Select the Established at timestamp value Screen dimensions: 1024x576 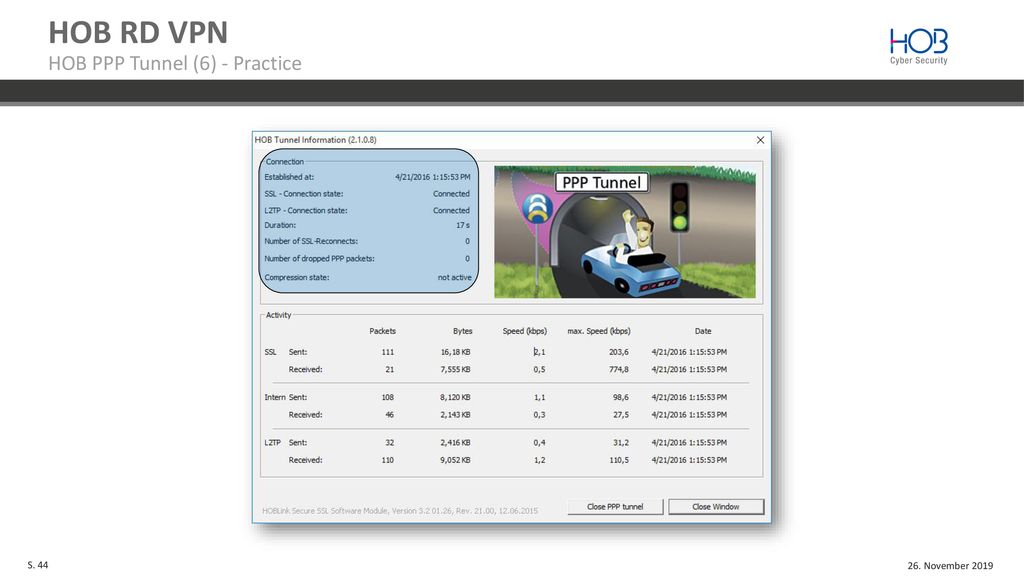(x=432, y=177)
